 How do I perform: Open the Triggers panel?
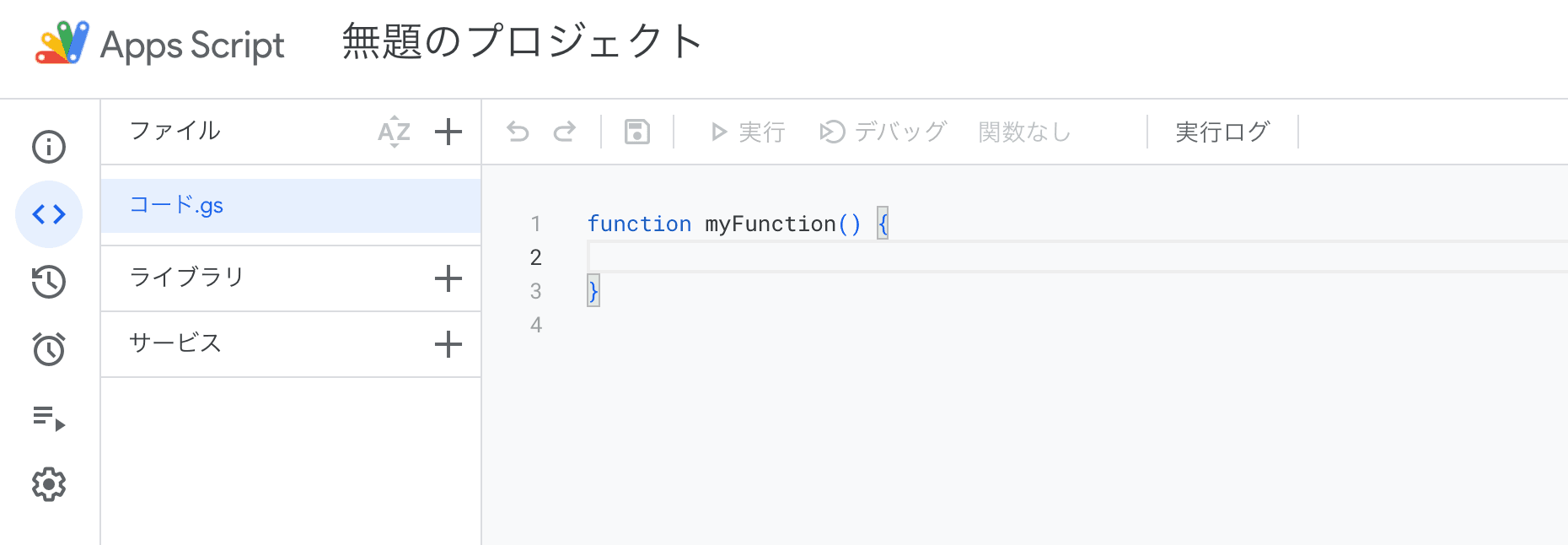click(49, 348)
